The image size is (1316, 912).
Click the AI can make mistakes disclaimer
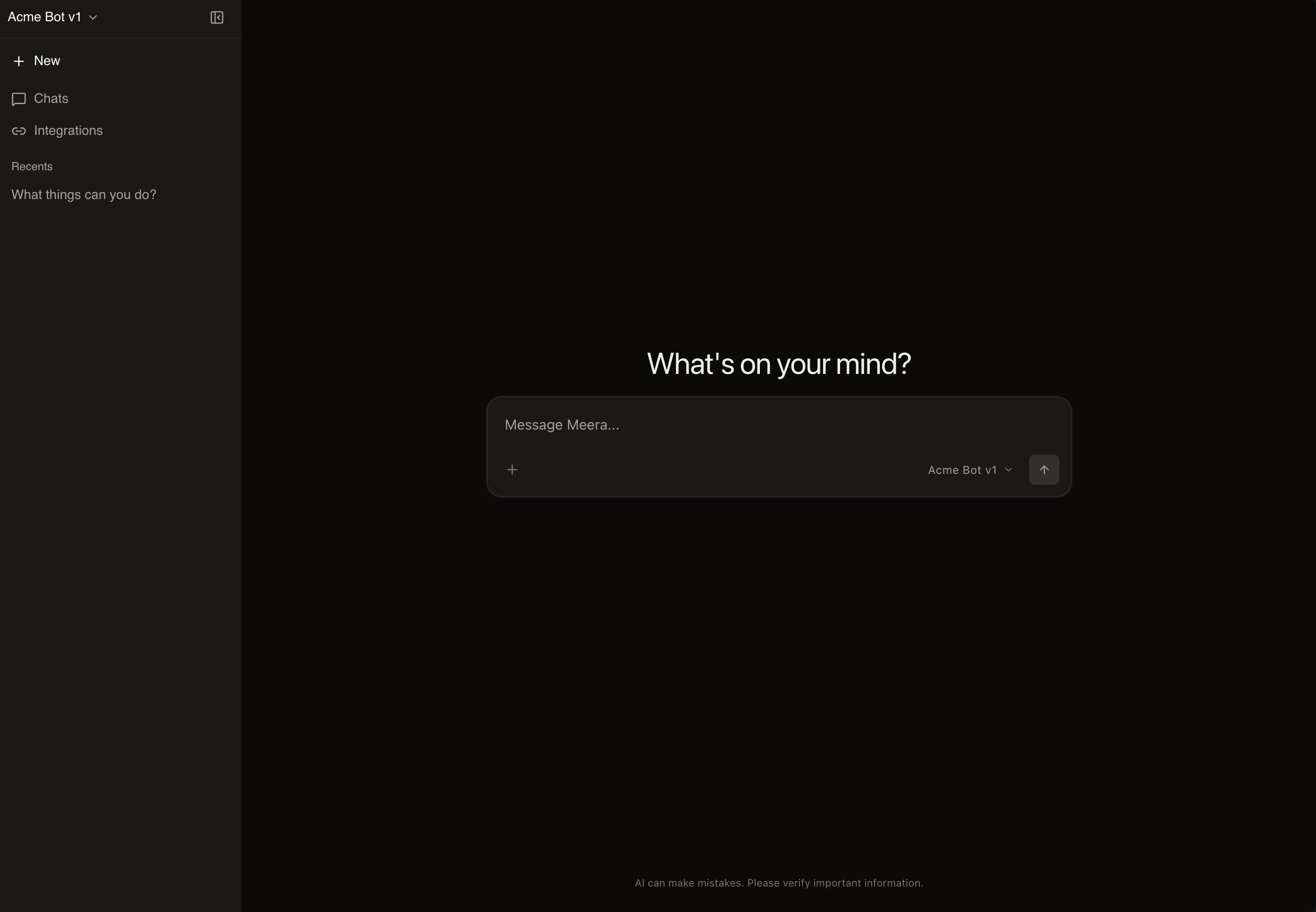point(778,883)
